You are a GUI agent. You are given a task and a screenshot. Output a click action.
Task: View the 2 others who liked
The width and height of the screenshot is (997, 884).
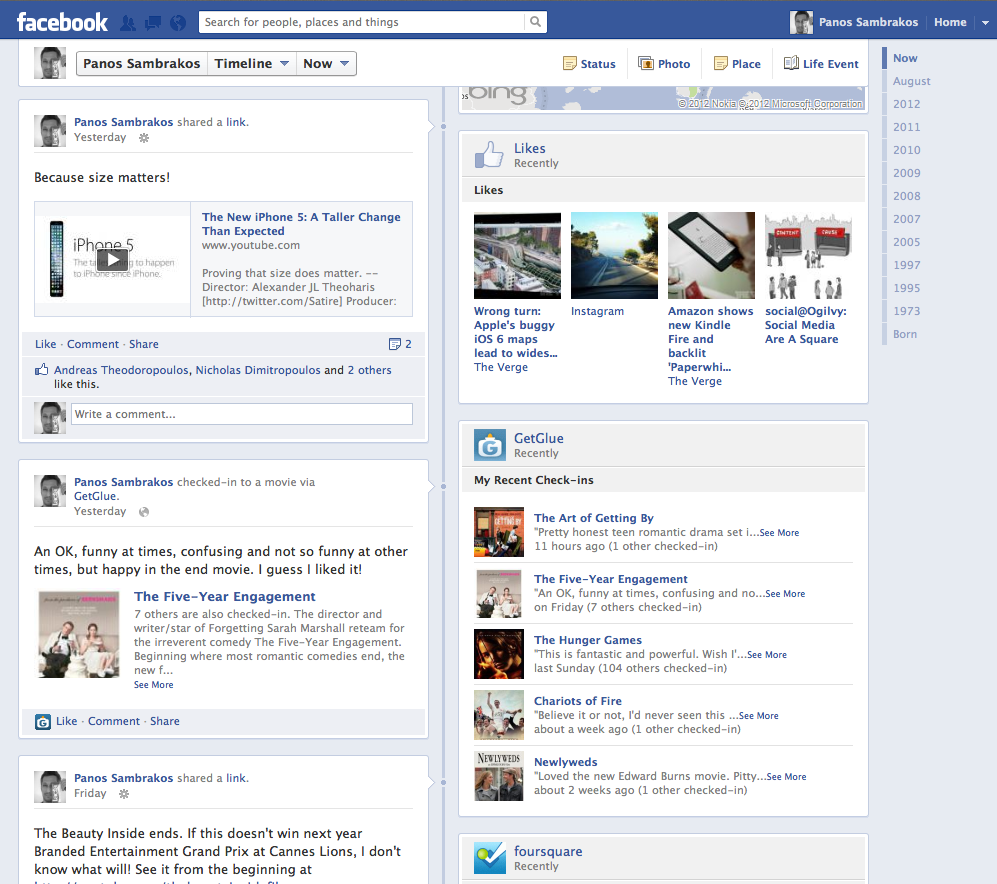point(369,370)
